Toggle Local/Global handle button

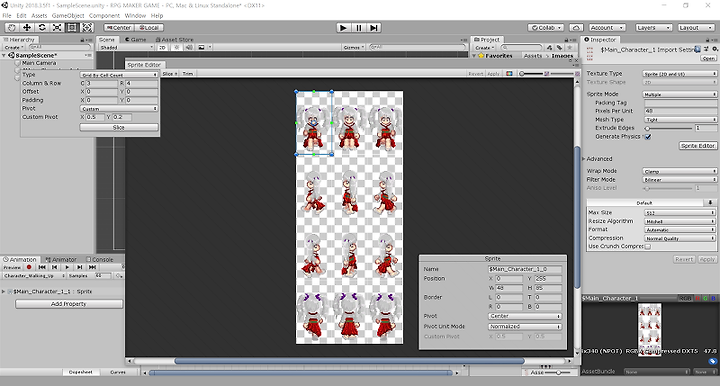click(x=150, y=28)
